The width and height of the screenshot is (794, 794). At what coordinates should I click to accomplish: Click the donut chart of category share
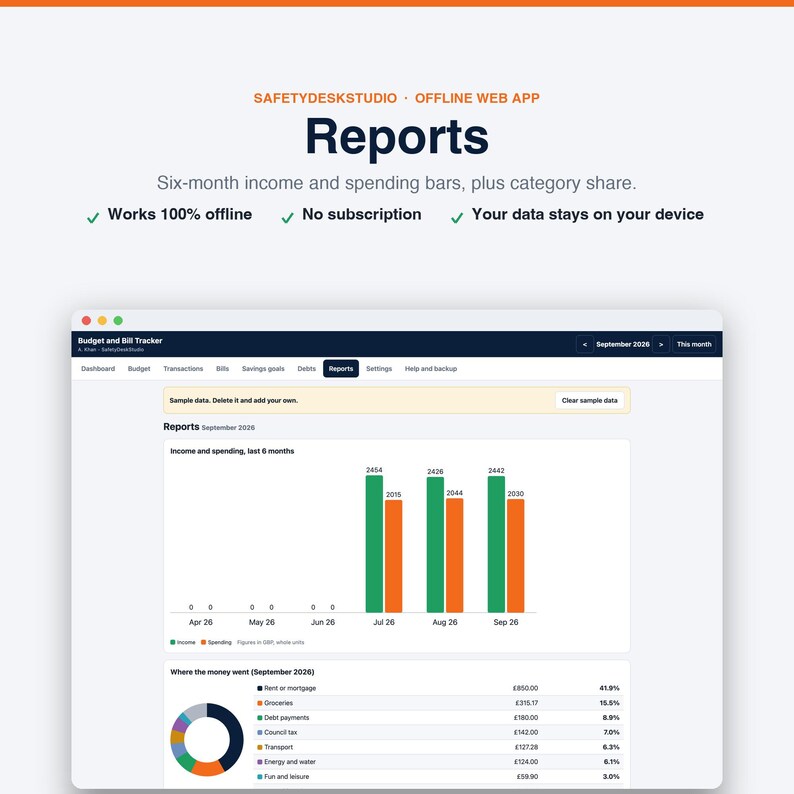click(207, 740)
